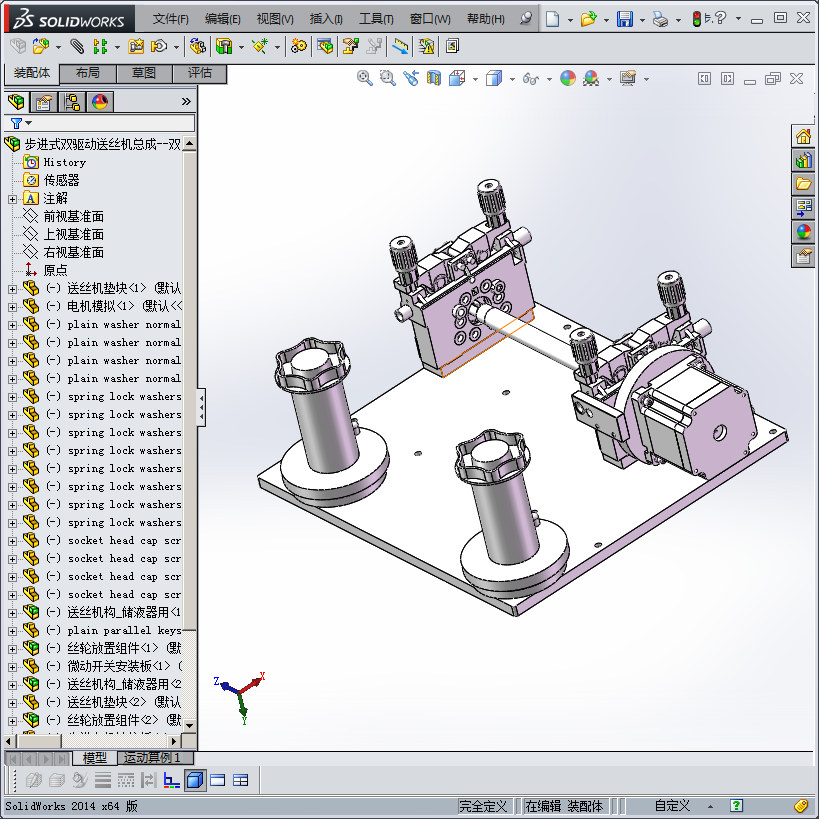Click the Rebuild traffic light icon
The width and height of the screenshot is (819, 819).
click(x=696, y=19)
